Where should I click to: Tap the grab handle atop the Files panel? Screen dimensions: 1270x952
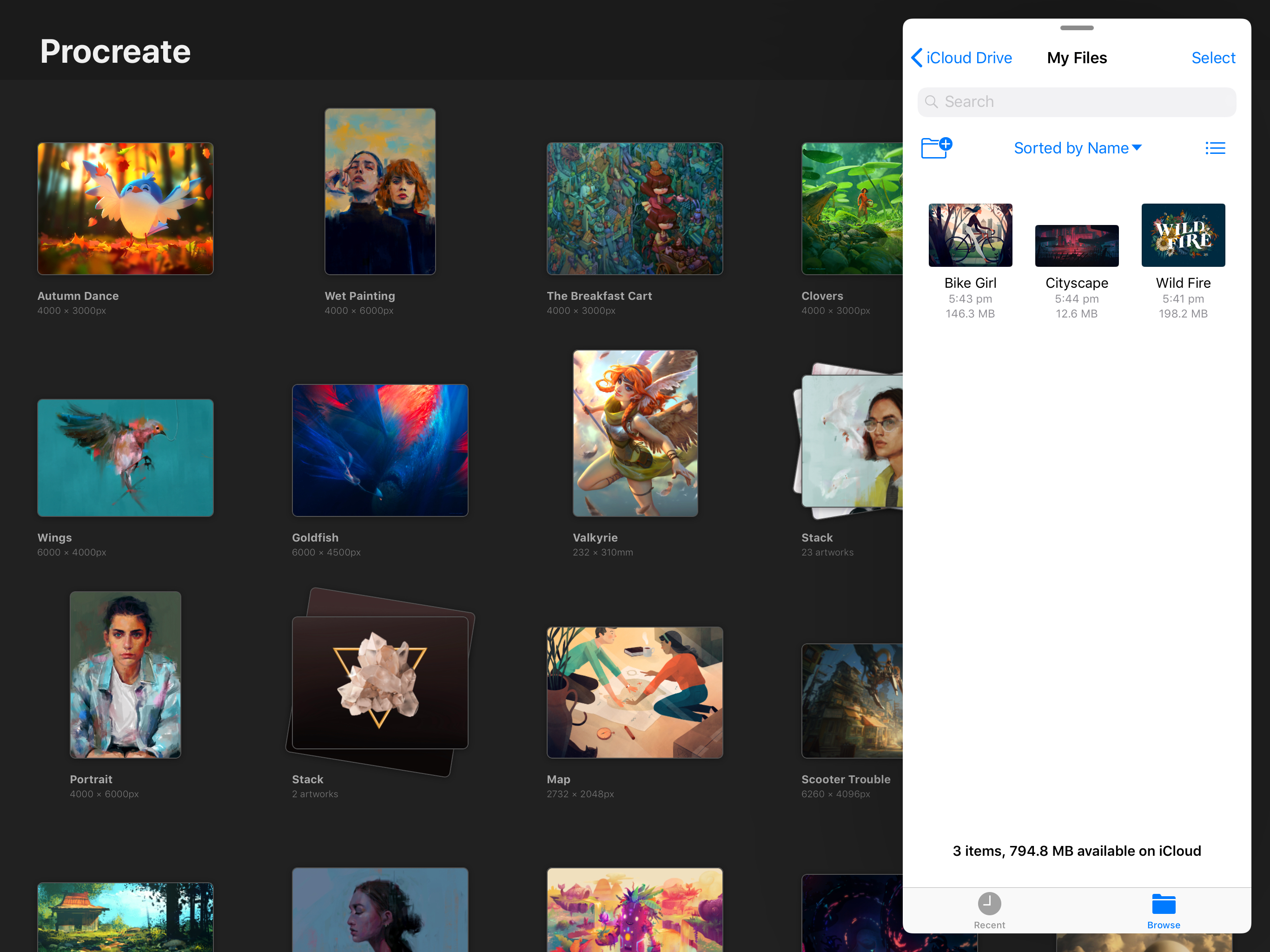click(1077, 27)
